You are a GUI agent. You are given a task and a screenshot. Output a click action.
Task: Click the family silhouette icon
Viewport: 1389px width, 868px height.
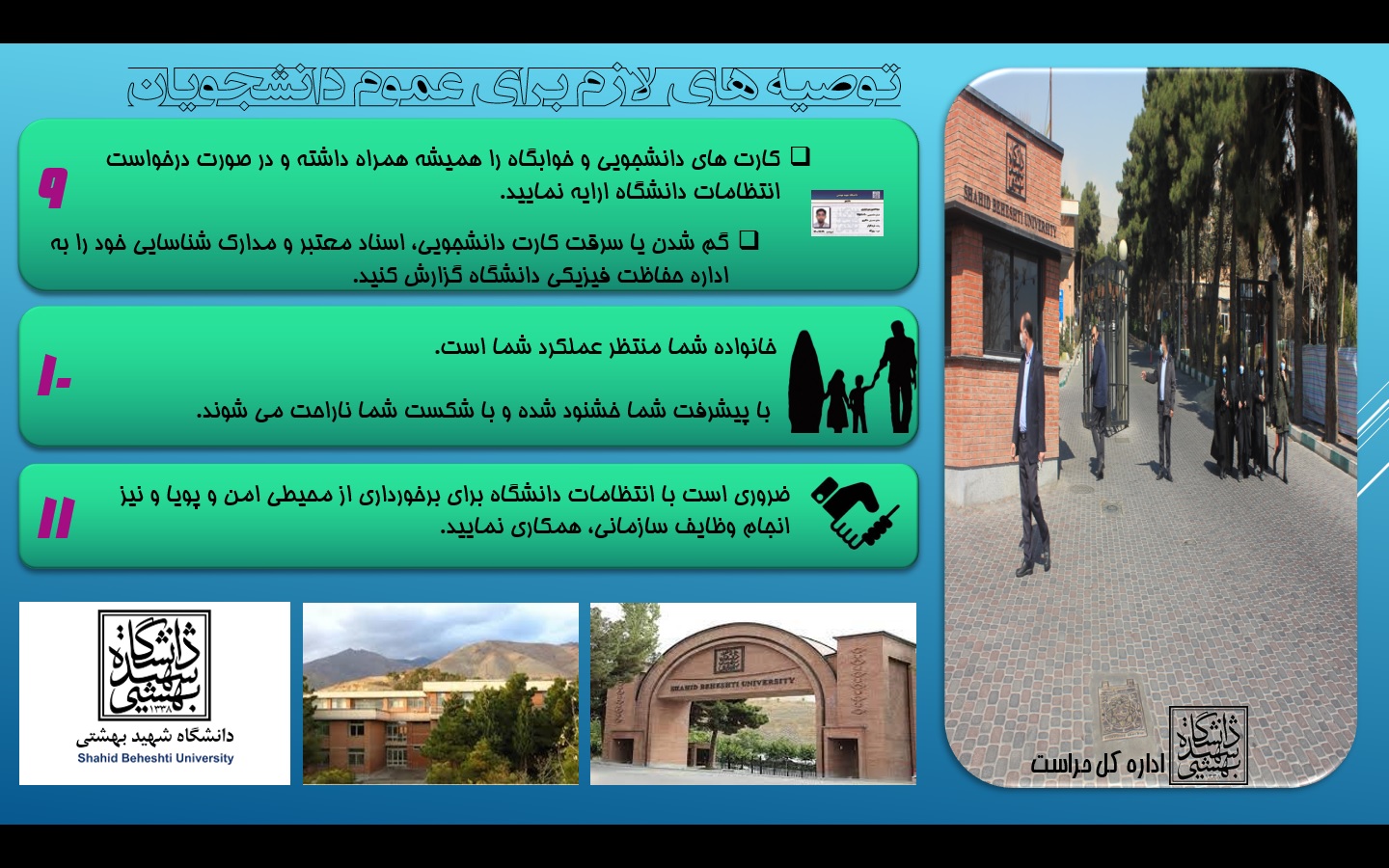pyautogui.click(x=853, y=377)
